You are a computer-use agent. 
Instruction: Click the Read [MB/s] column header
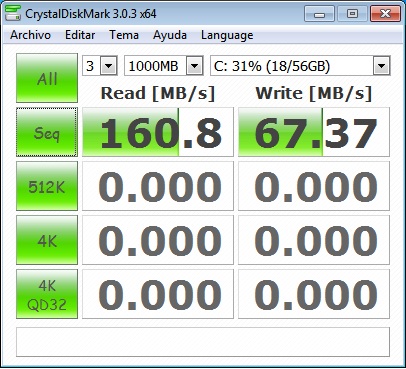click(x=158, y=93)
